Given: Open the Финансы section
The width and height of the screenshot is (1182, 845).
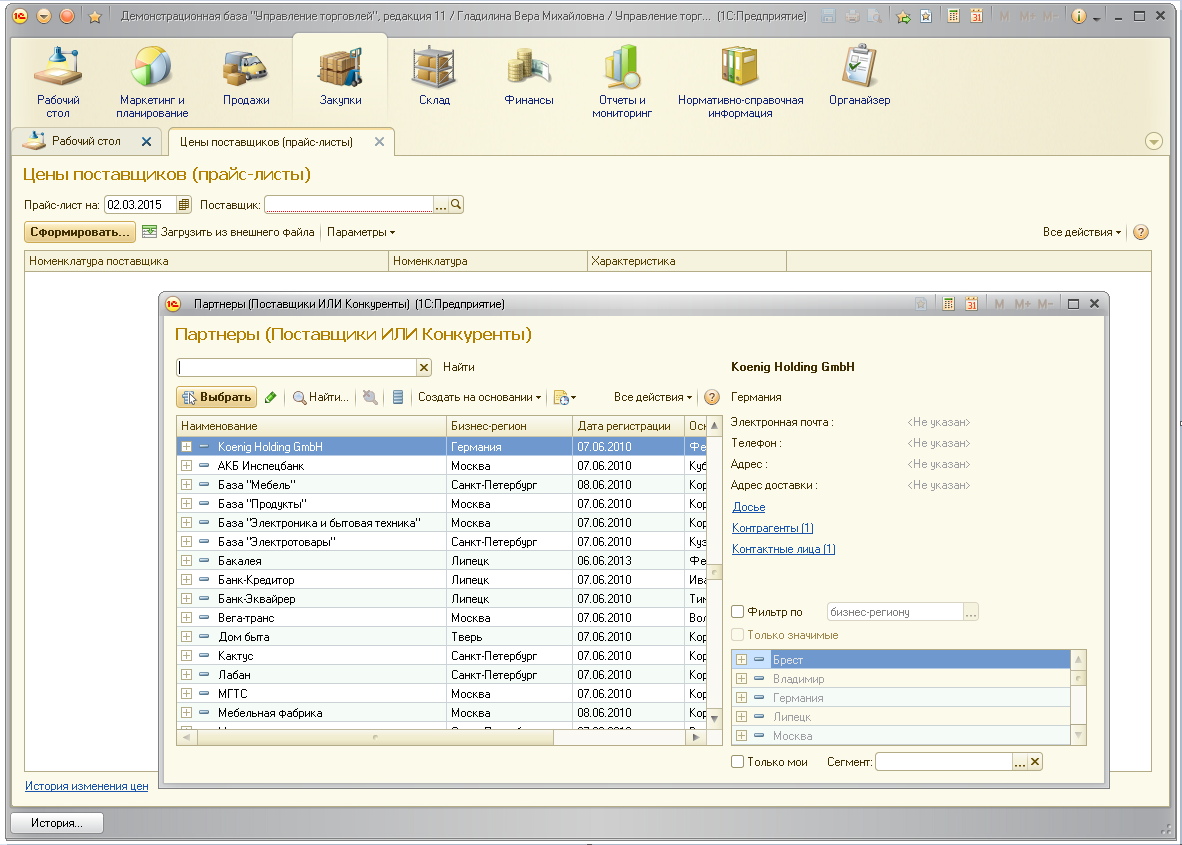Looking at the screenshot, I should 529,76.
